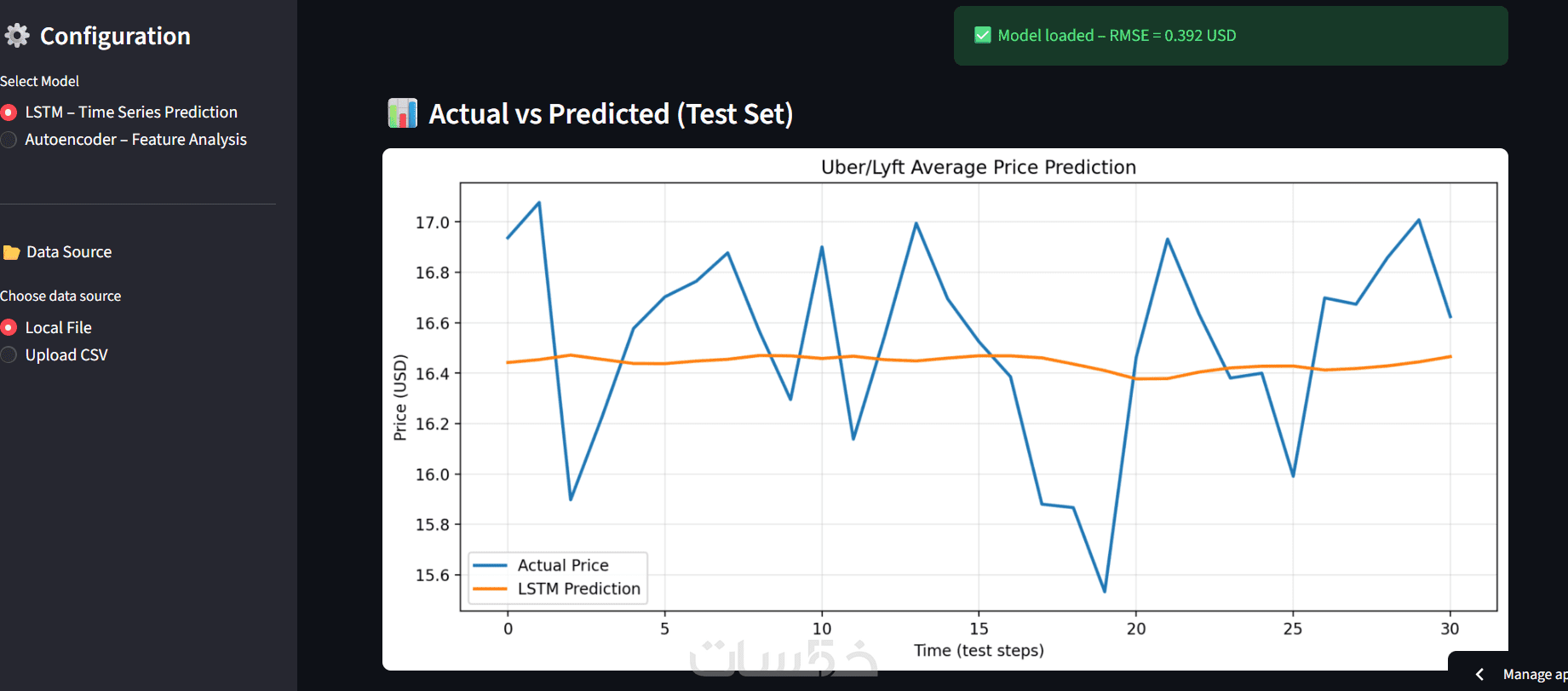Image resolution: width=1568 pixels, height=691 pixels.
Task: Click the Actual vs Predicted heading
Action: [x=610, y=113]
